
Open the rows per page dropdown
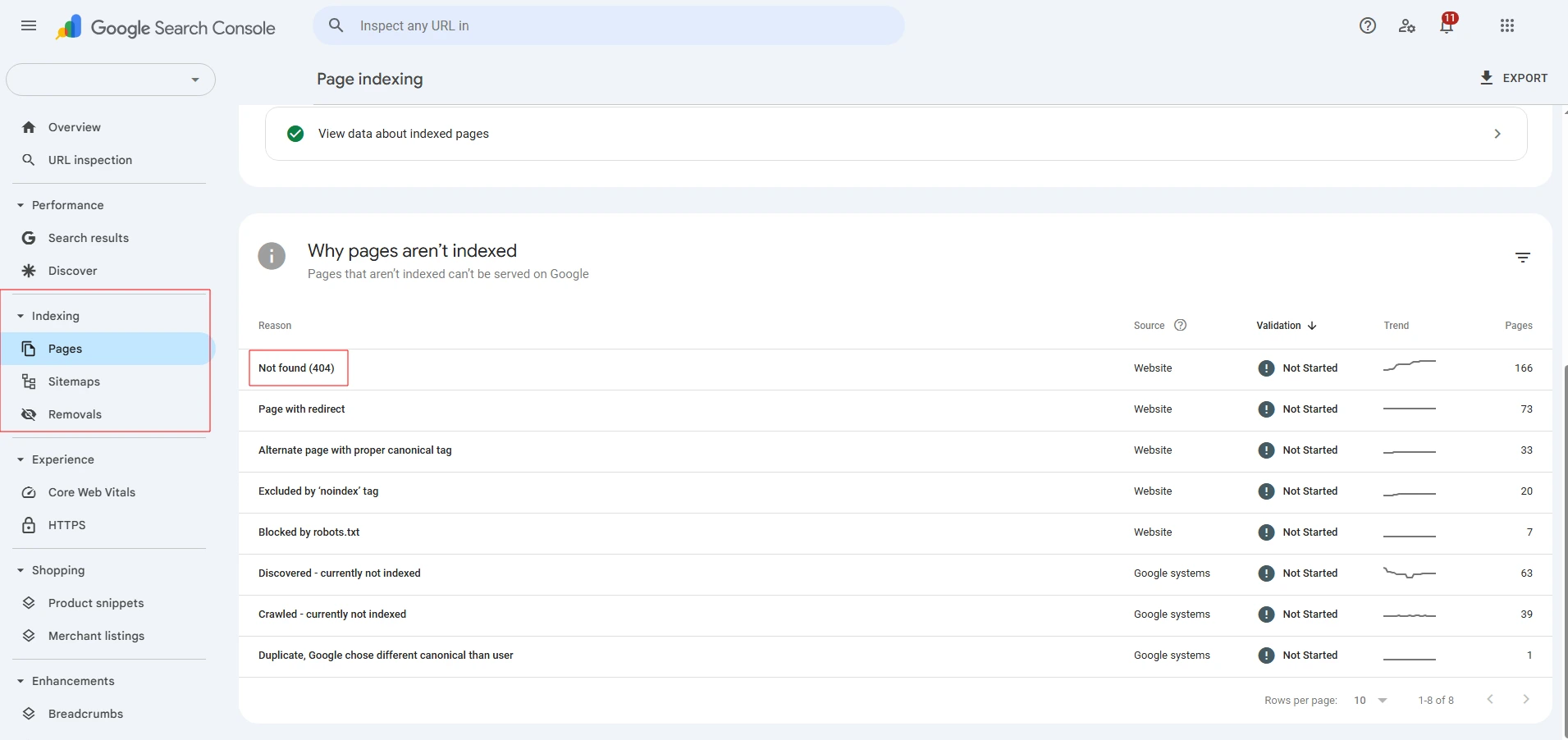point(1370,701)
